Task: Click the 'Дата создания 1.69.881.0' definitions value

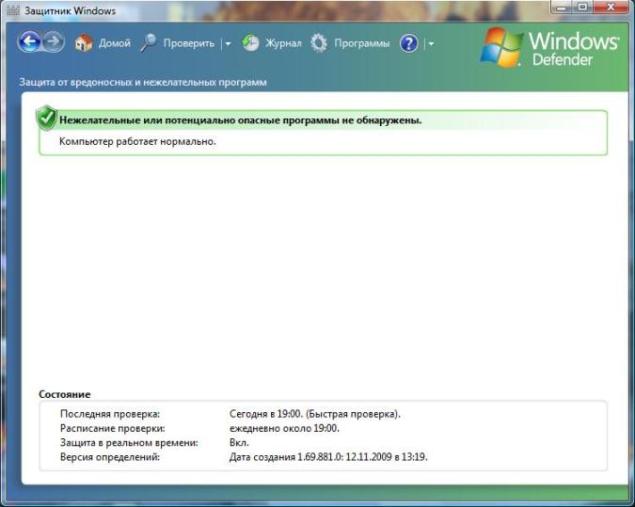Action: [328, 457]
